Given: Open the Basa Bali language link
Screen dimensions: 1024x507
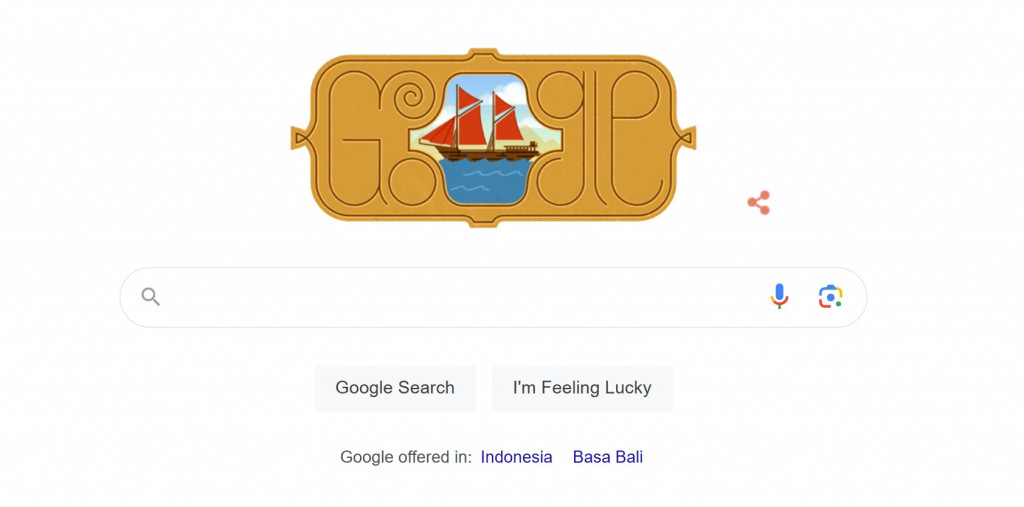Looking at the screenshot, I should [x=607, y=457].
